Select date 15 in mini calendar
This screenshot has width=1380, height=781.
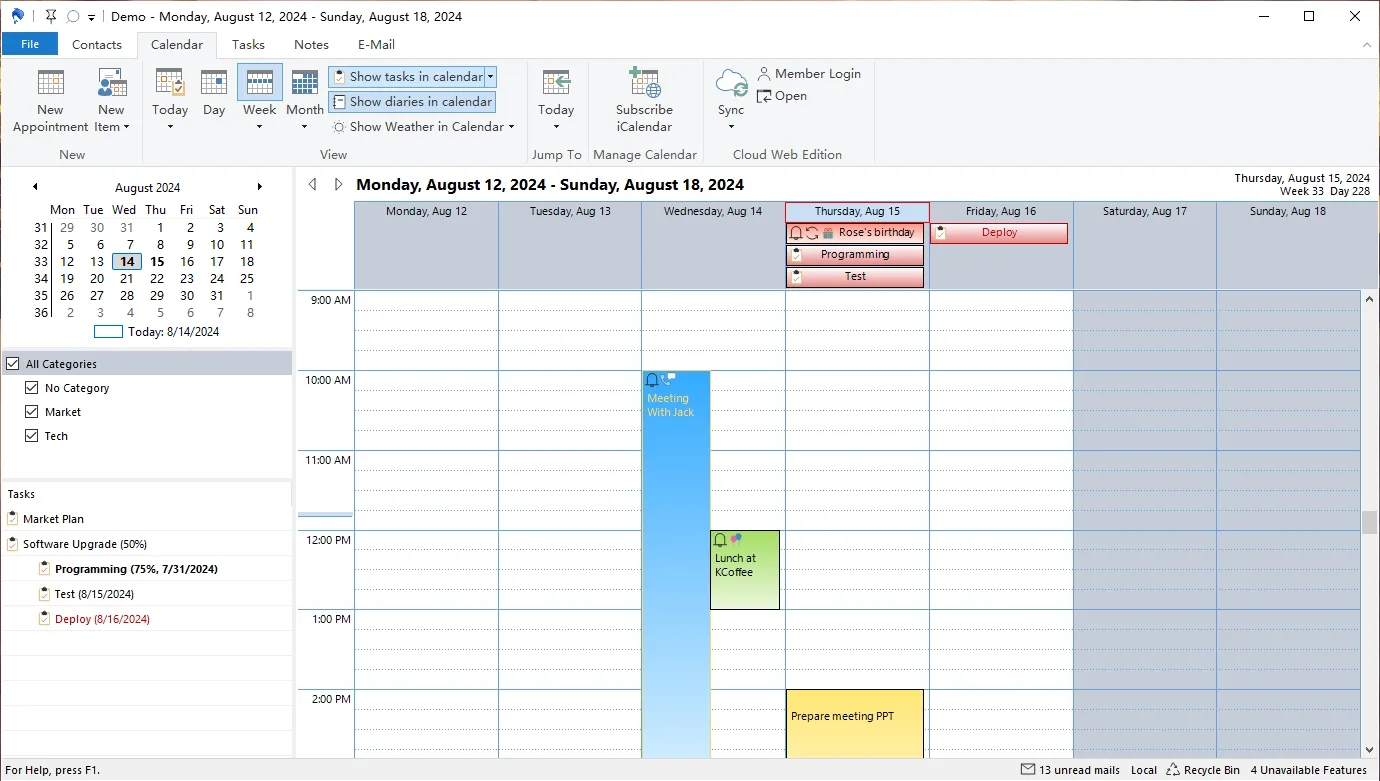[157, 262]
